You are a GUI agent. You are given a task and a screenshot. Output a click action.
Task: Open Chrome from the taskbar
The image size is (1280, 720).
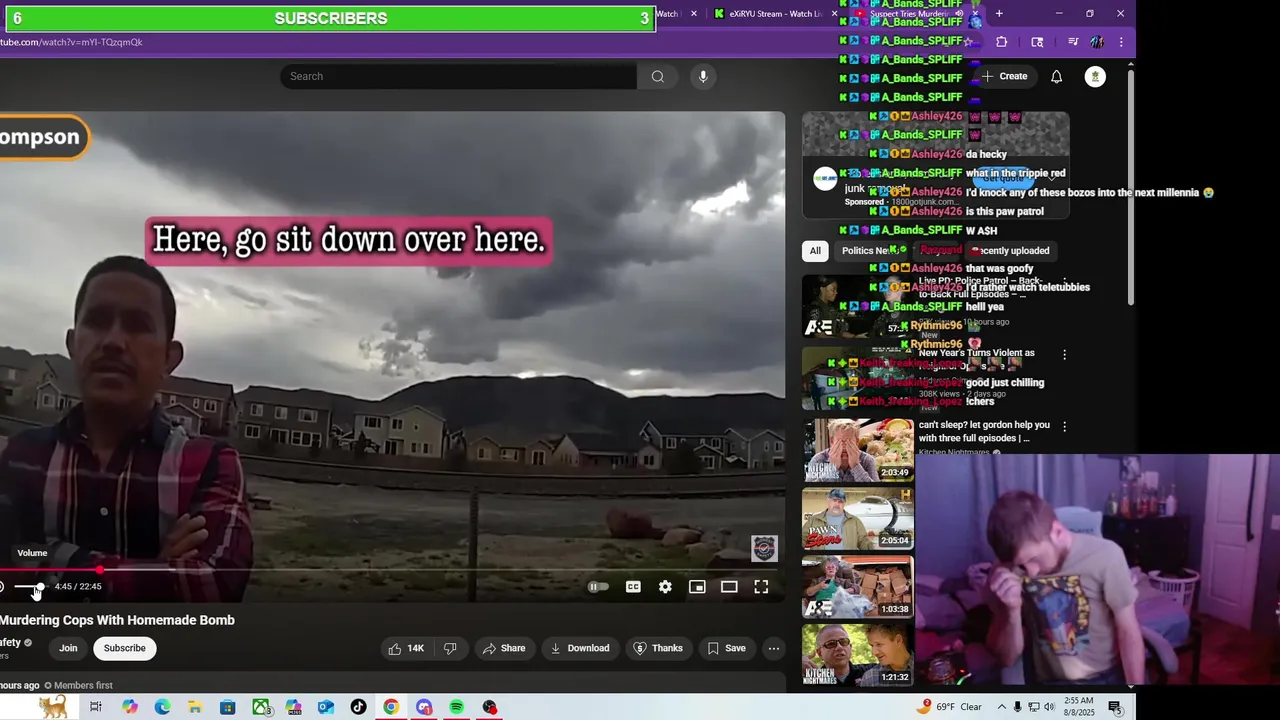point(391,707)
